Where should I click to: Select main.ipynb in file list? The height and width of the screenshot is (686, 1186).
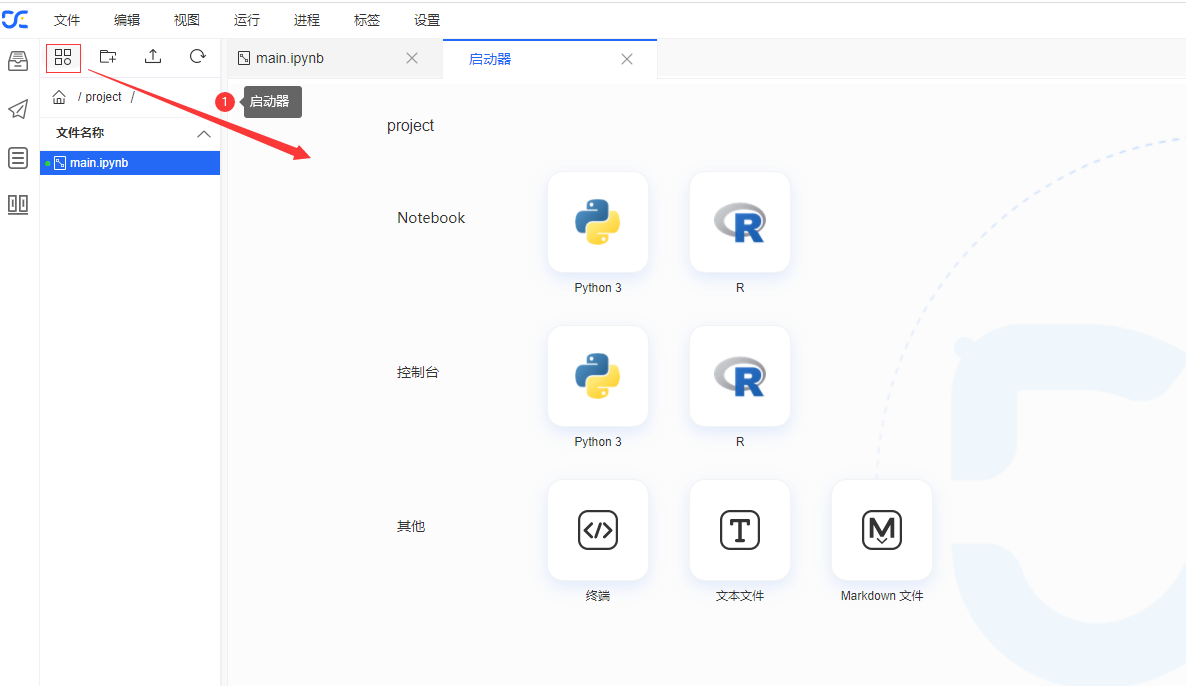[130, 163]
